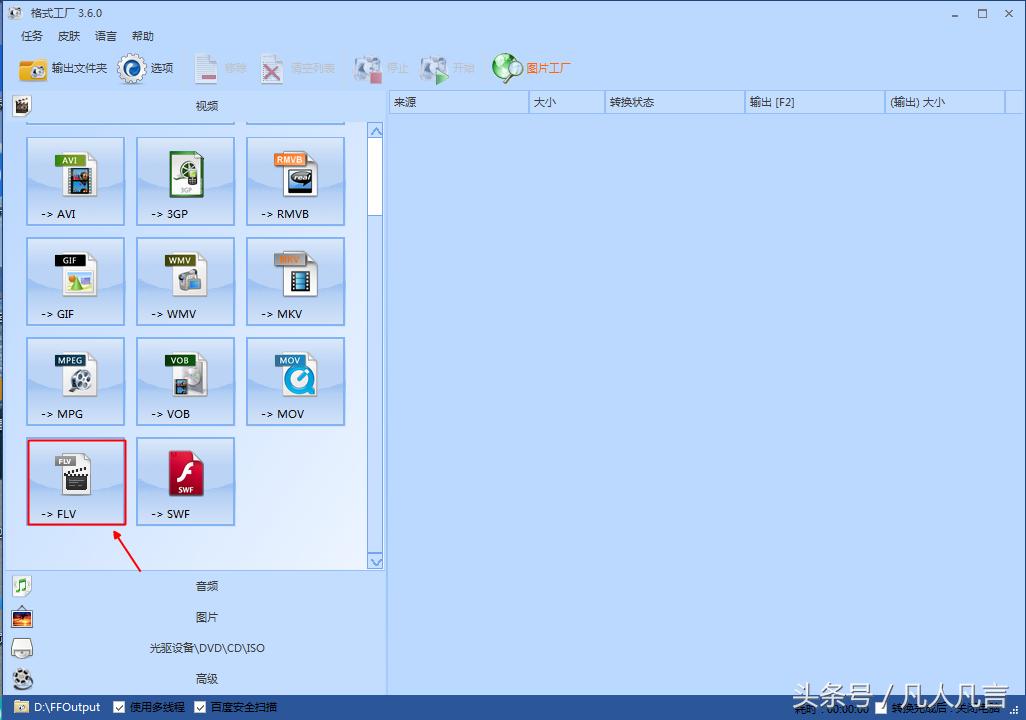Click the remove task icon
Image resolution: width=1026 pixels, height=720 pixels.
[x=205, y=69]
